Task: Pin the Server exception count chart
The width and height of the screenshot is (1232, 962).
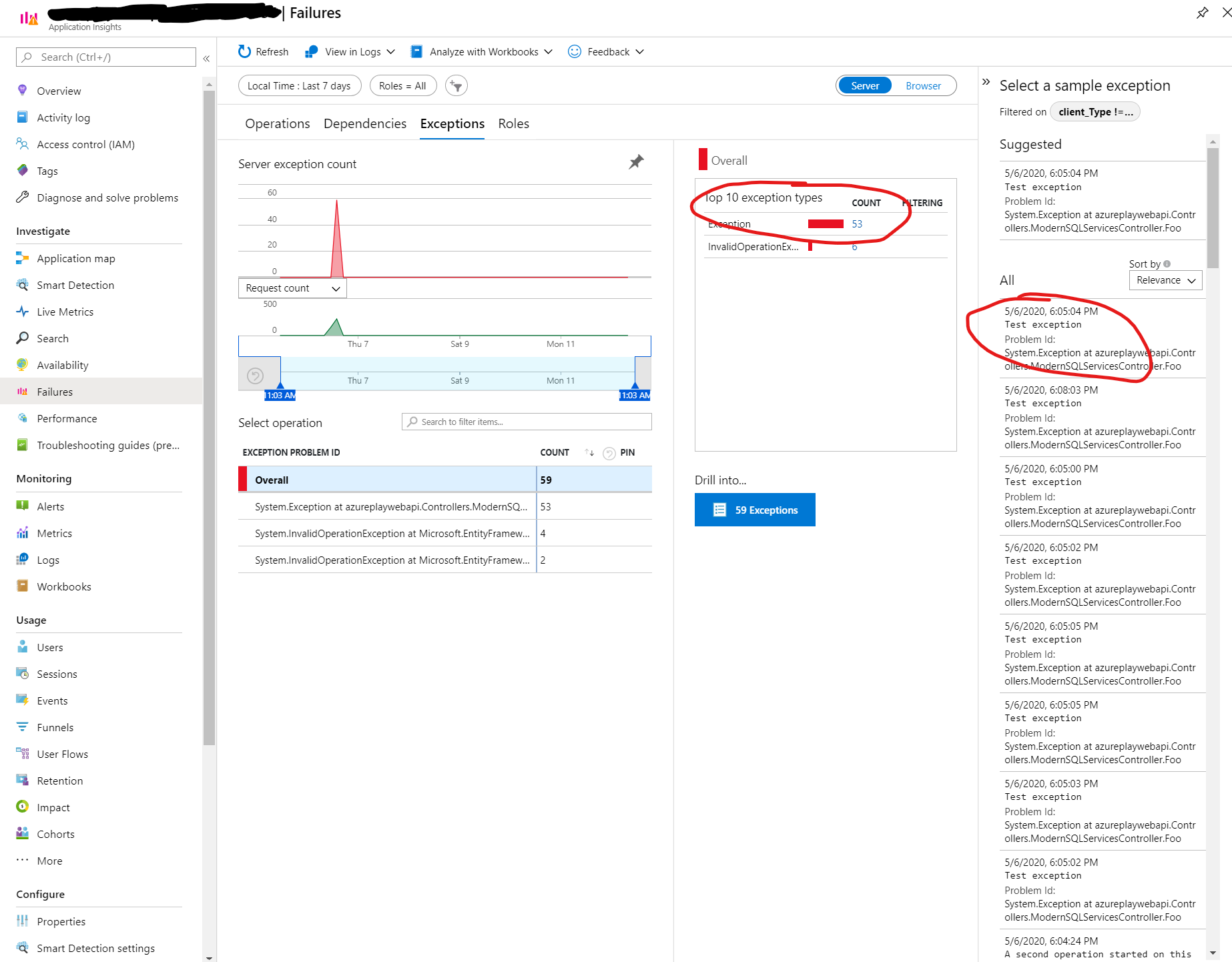Action: pyautogui.click(x=636, y=162)
